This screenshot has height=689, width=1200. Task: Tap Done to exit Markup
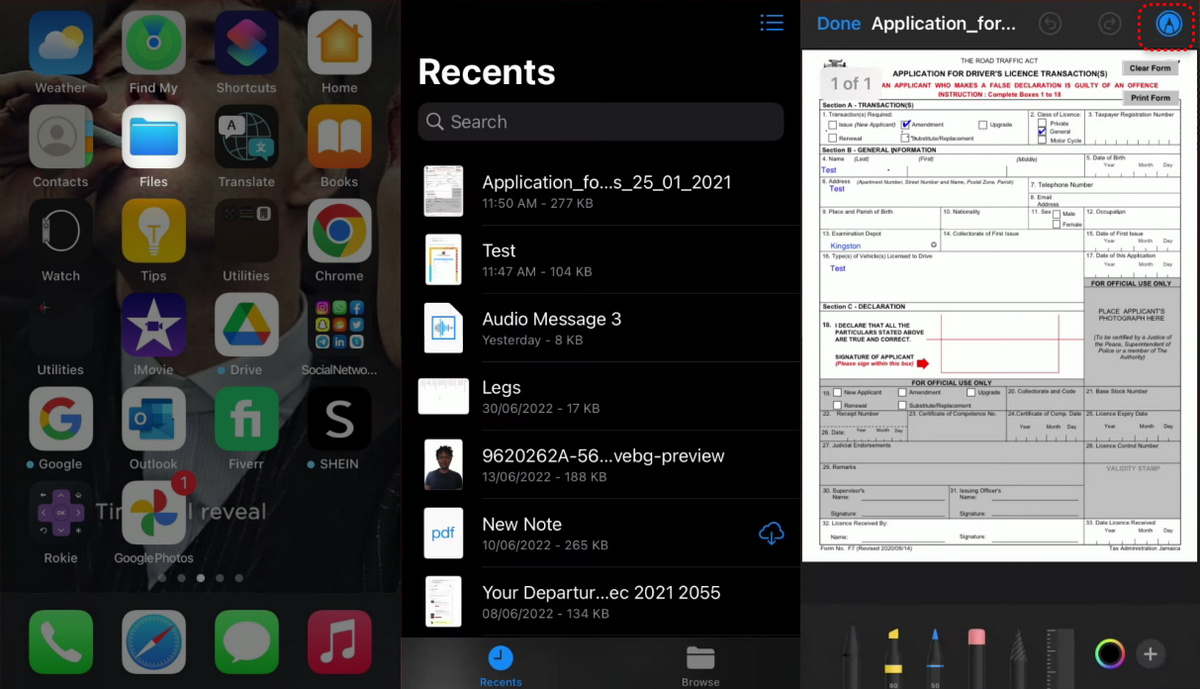pos(838,23)
